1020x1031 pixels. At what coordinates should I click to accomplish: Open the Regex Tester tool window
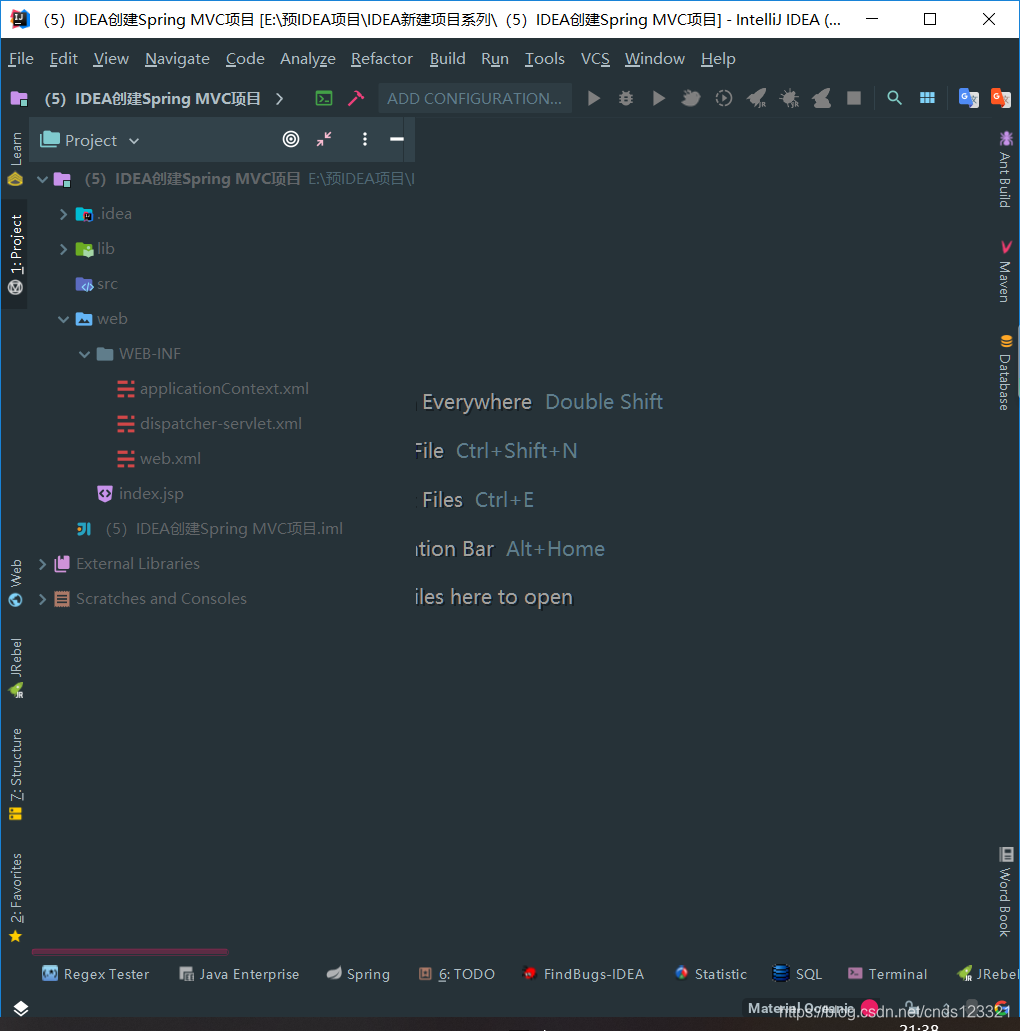point(95,974)
